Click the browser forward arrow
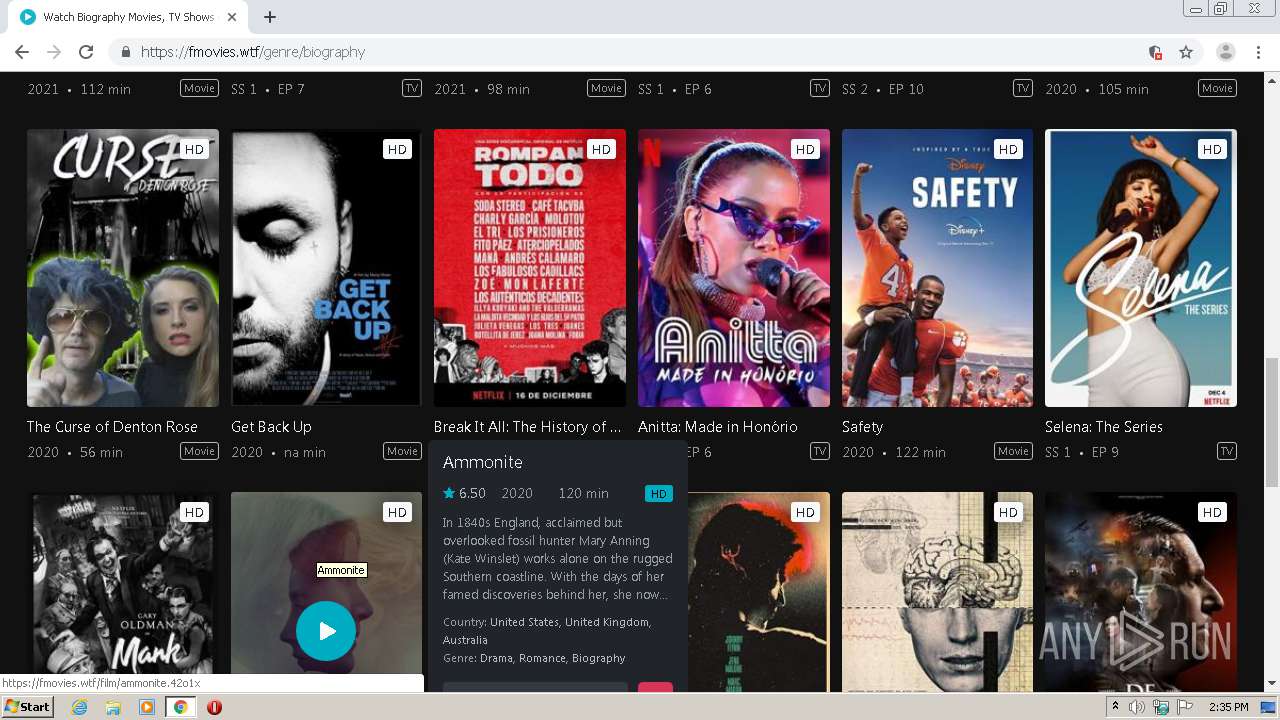 click(x=54, y=52)
